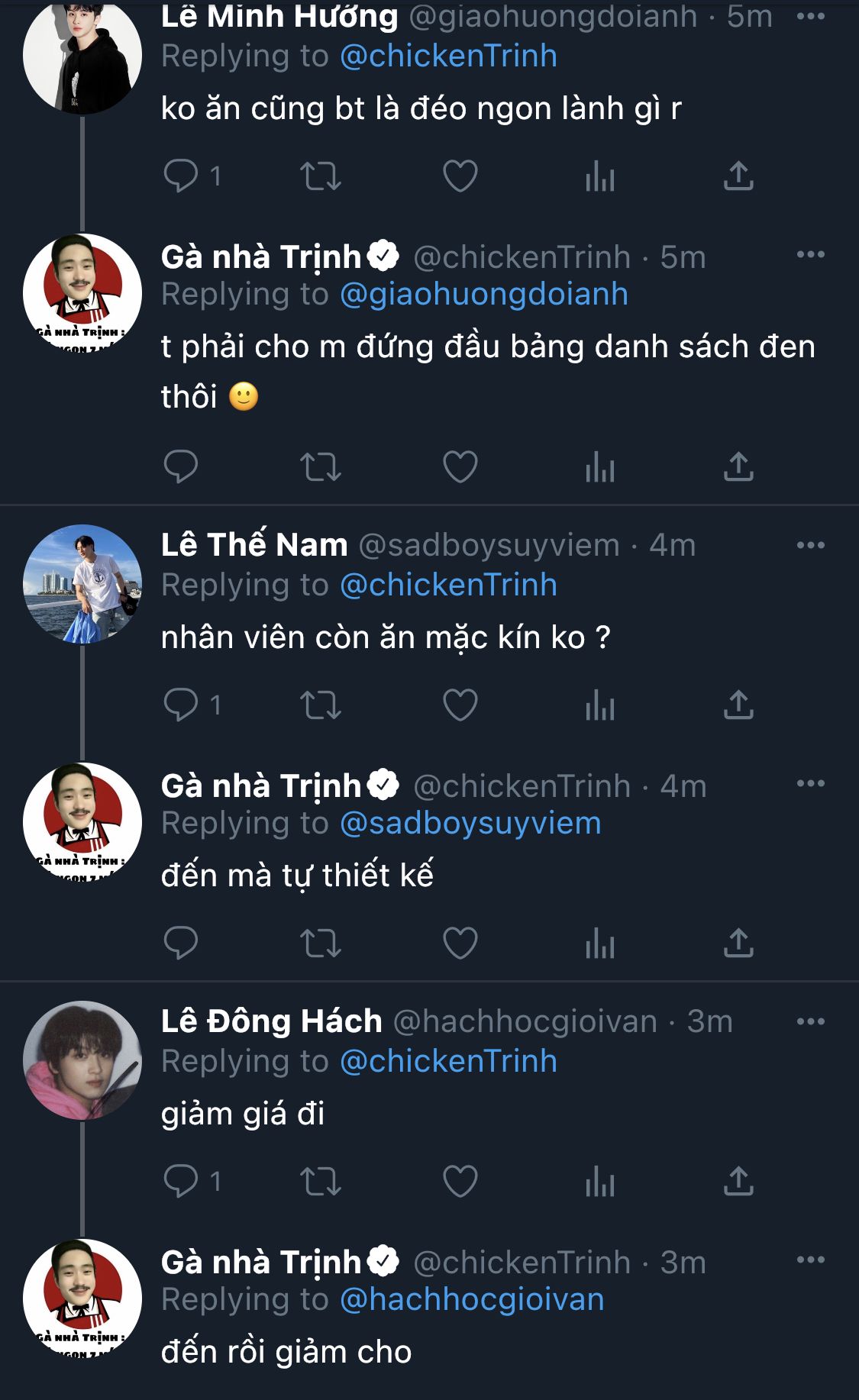Reply to Lê Thế Nam's tweet

(x=182, y=705)
